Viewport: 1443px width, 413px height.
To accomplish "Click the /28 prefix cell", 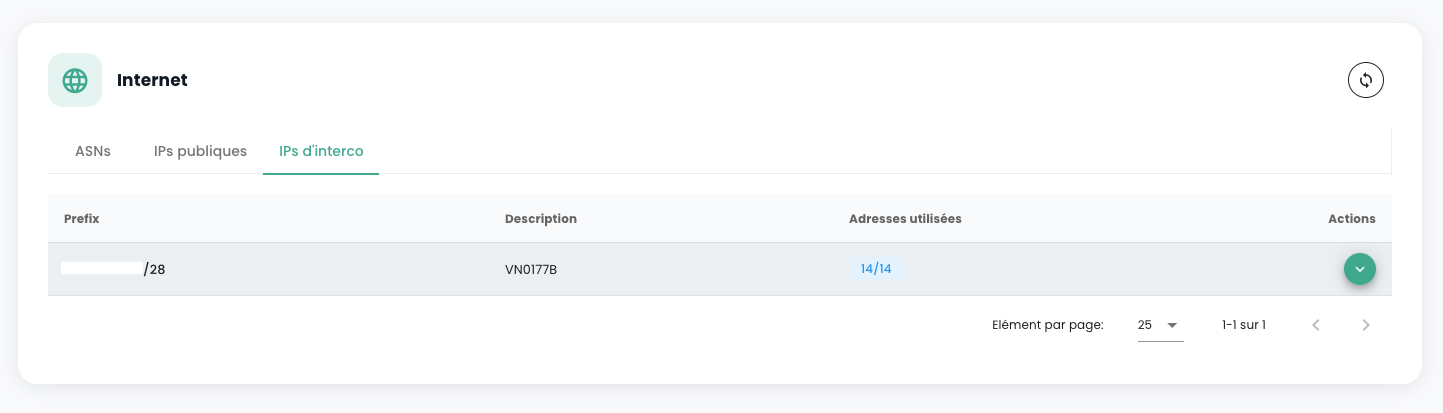I will pos(154,269).
